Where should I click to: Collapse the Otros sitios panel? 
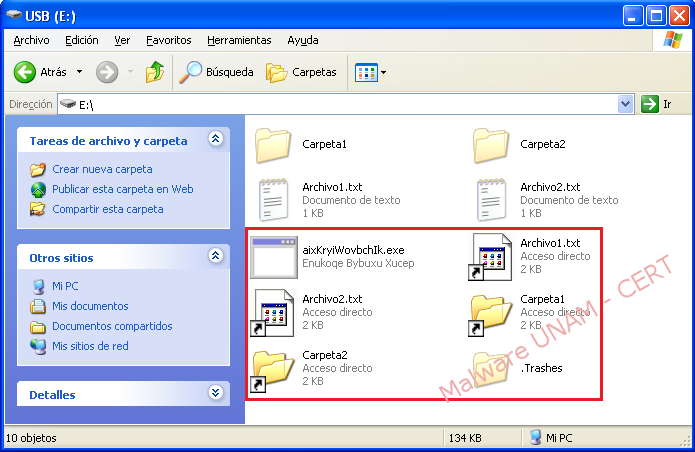[215, 256]
